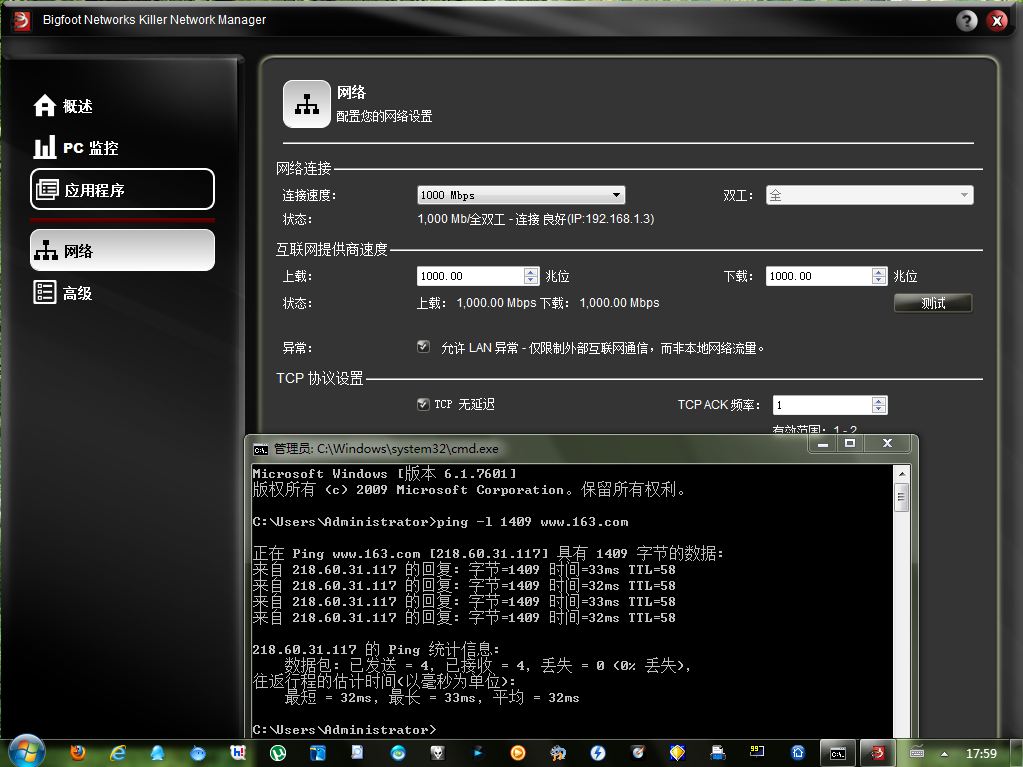Viewport: 1023px width, 767px height.
Task: Close the cmd.exe window
Action: (x=887, y=444)
